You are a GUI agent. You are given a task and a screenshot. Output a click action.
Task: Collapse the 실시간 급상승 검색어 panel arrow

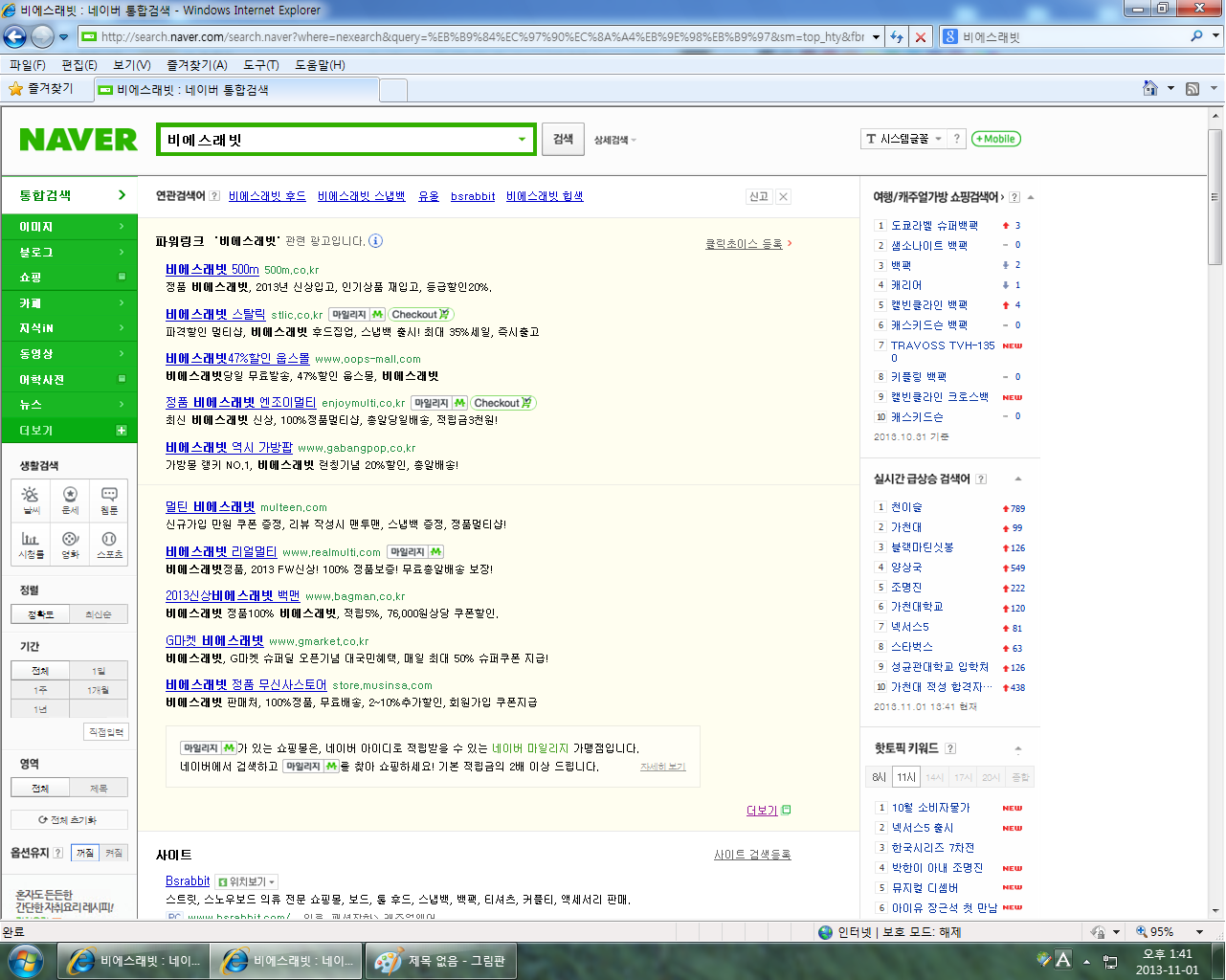[1018, 479]
